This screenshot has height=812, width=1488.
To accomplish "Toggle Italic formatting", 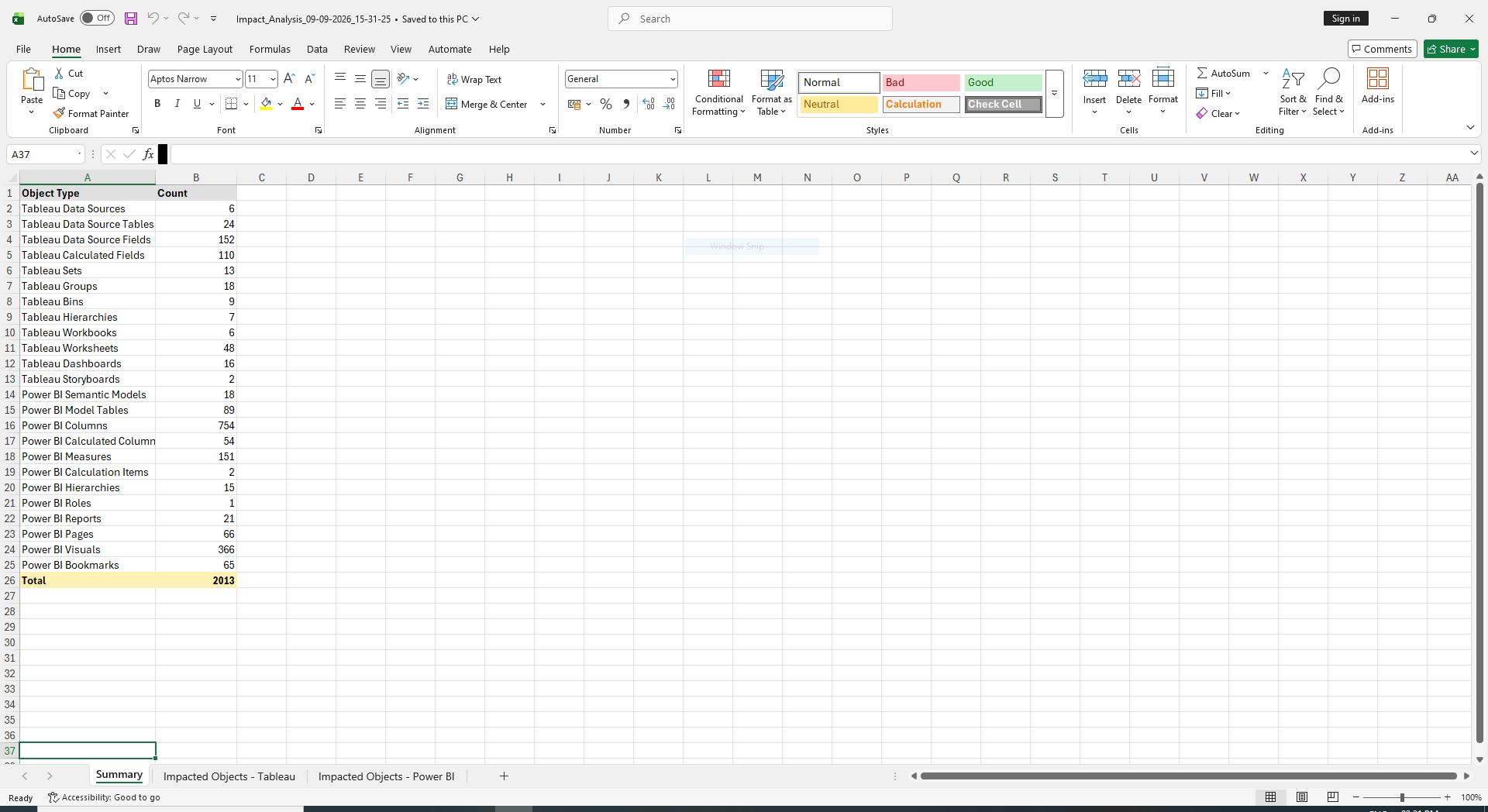I will coord(177,104).
